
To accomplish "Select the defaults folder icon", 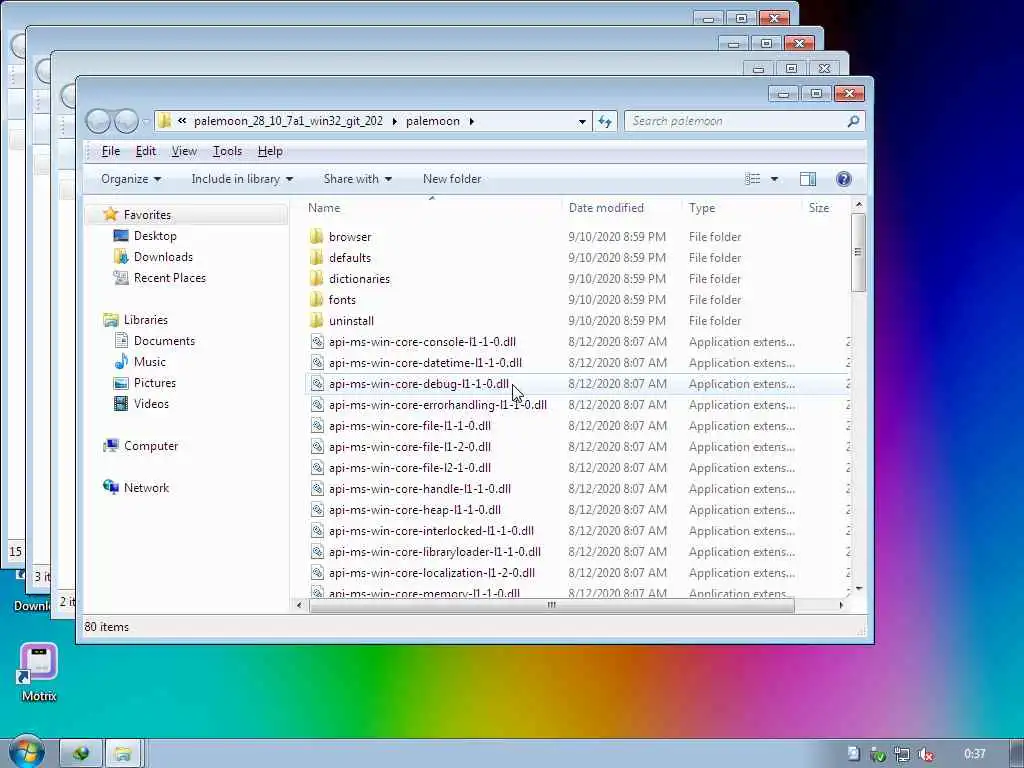I will (317, 257).
